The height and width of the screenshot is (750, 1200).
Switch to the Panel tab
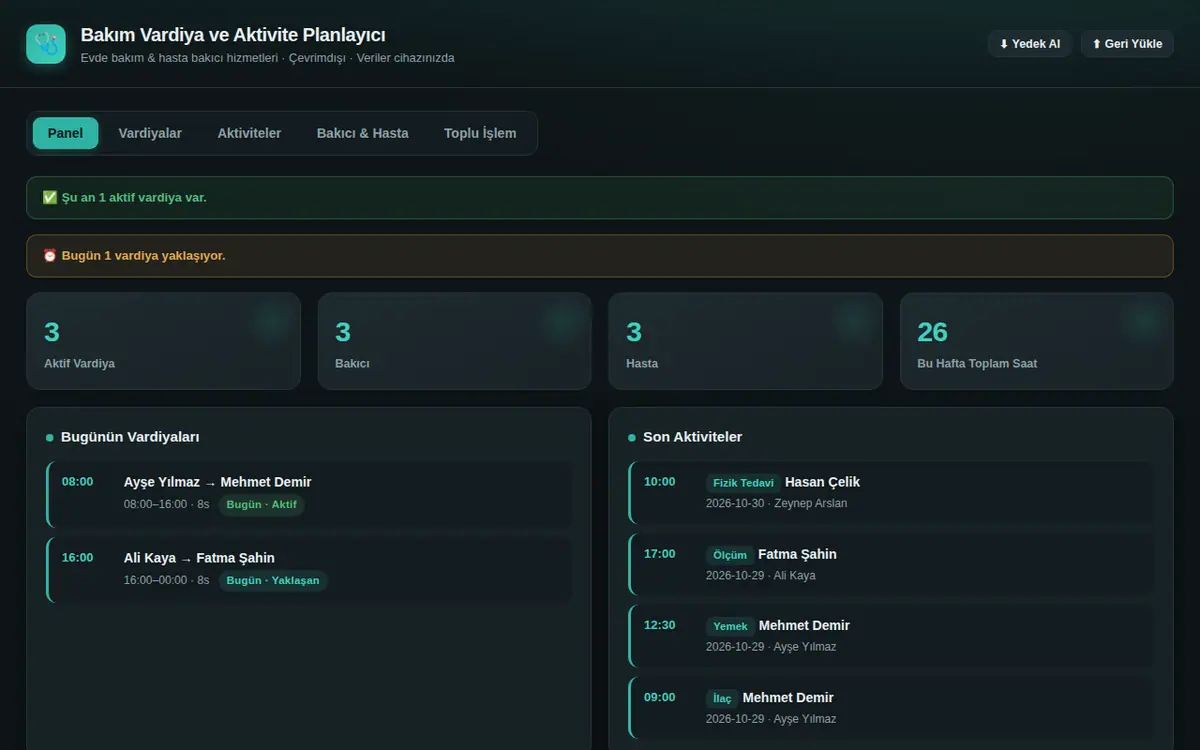tap(65, 133)
